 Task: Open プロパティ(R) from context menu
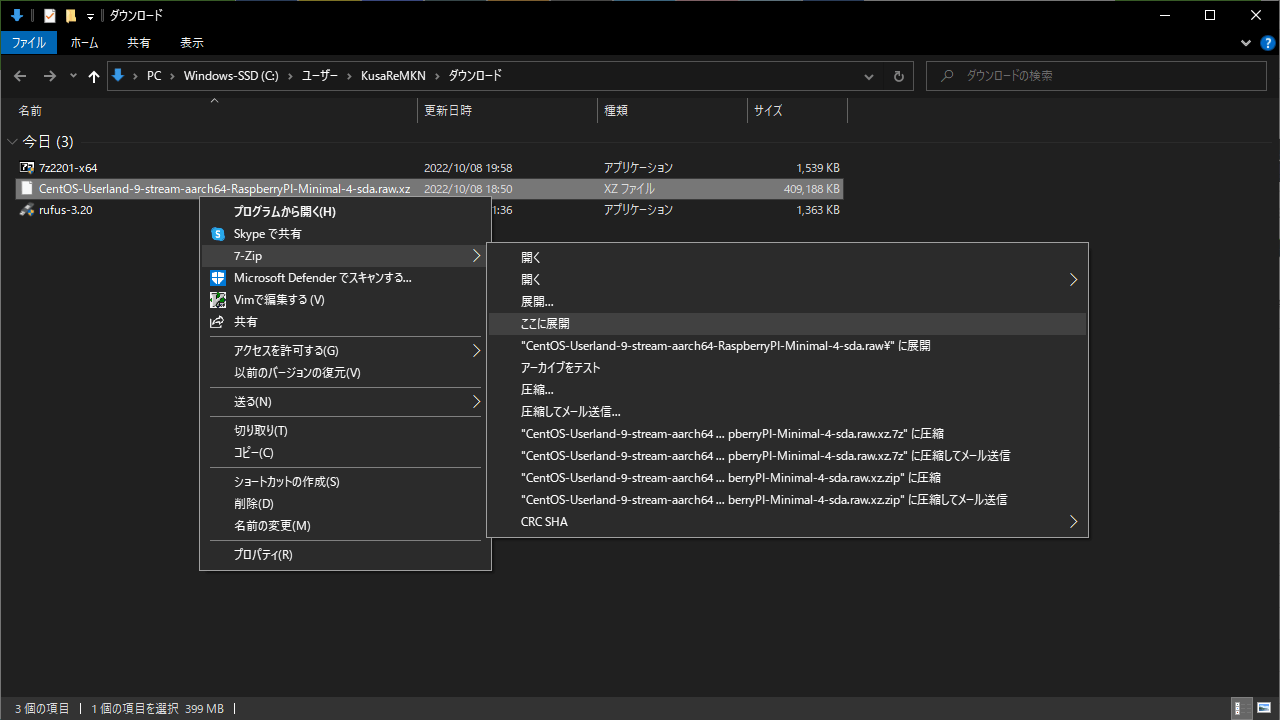345,555
